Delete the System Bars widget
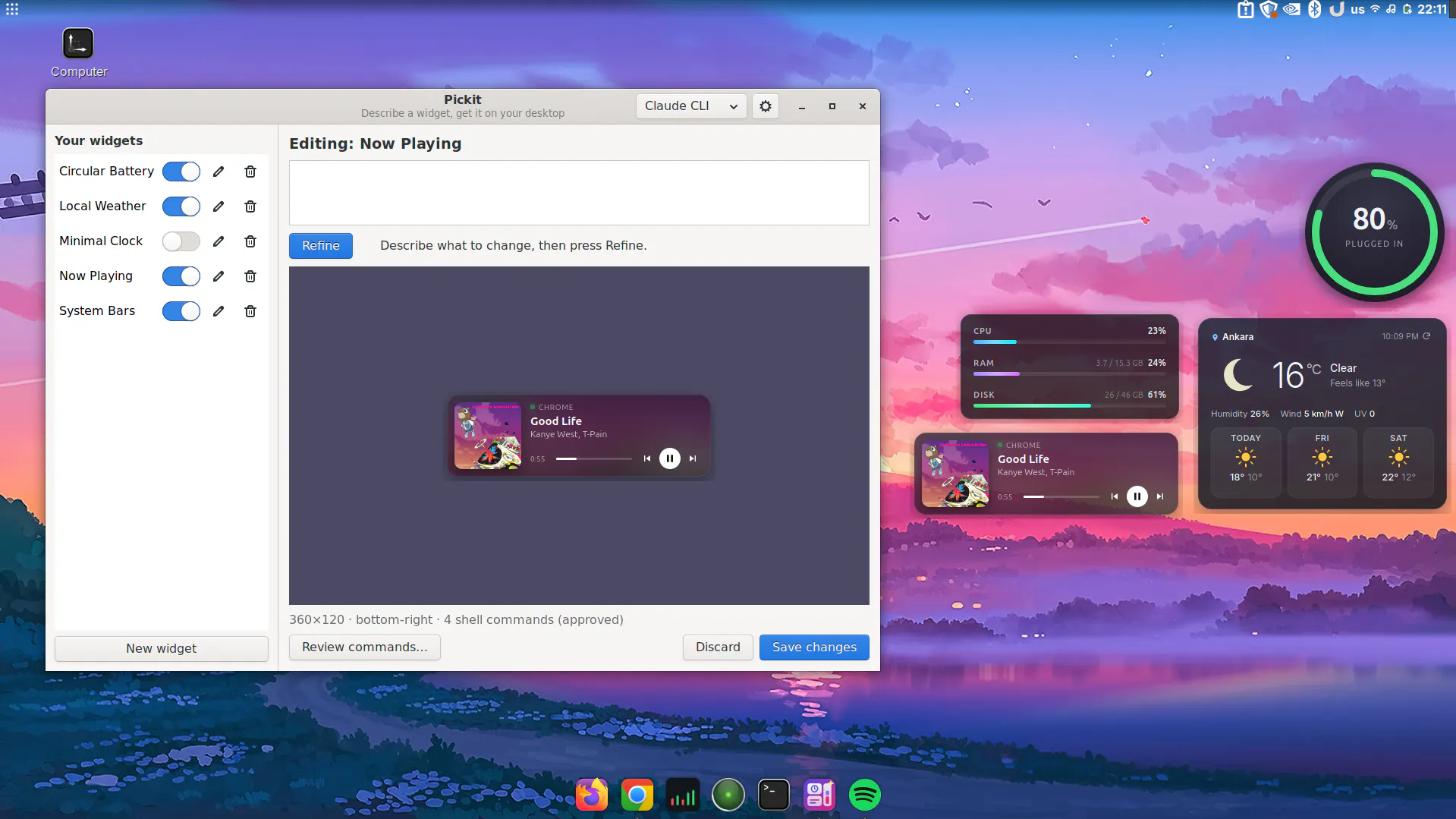This screenshot has width=1456, height=819. click(x=250, y=311)
